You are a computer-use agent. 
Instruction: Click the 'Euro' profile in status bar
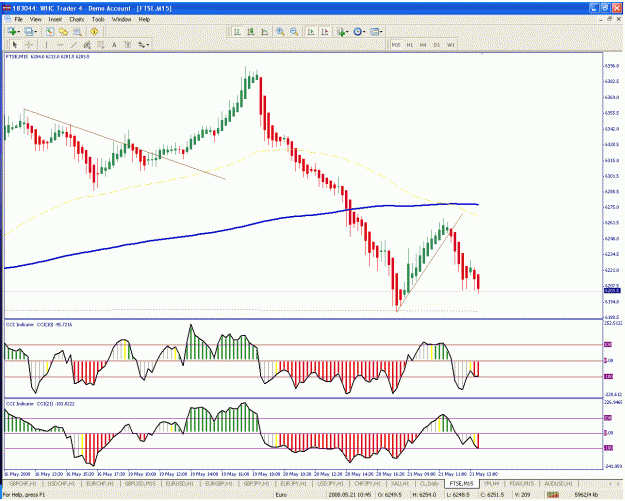pyautogui.click(x=281, y=495)
